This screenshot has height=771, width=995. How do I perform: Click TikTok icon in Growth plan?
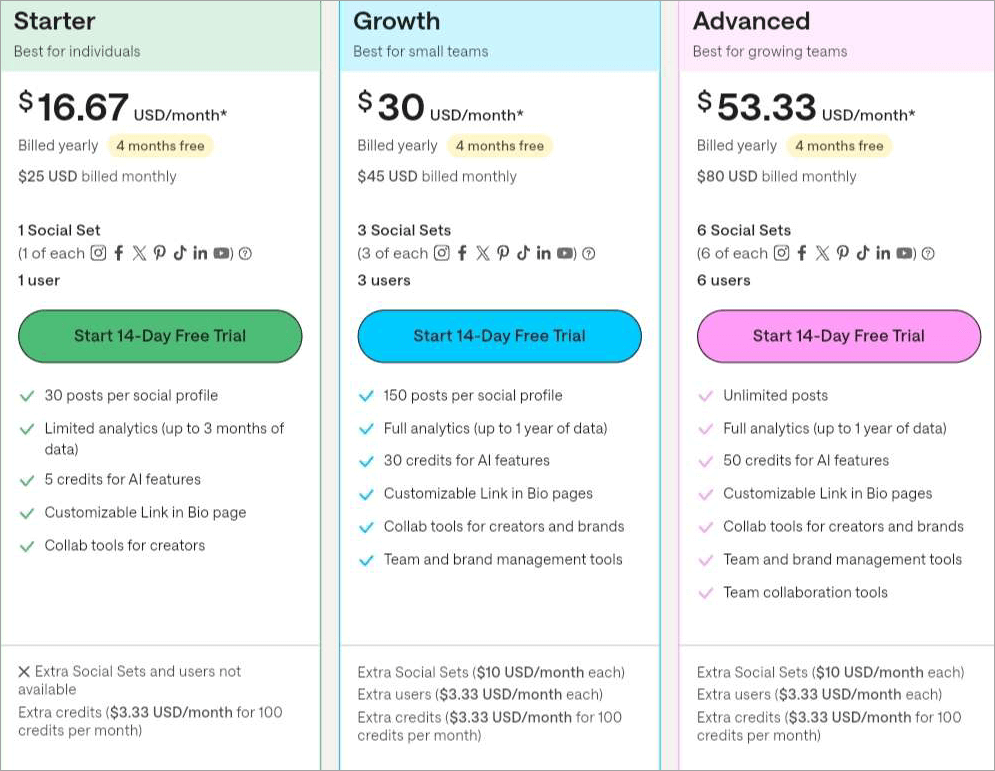pyautogui.click(x=522, y=253)
